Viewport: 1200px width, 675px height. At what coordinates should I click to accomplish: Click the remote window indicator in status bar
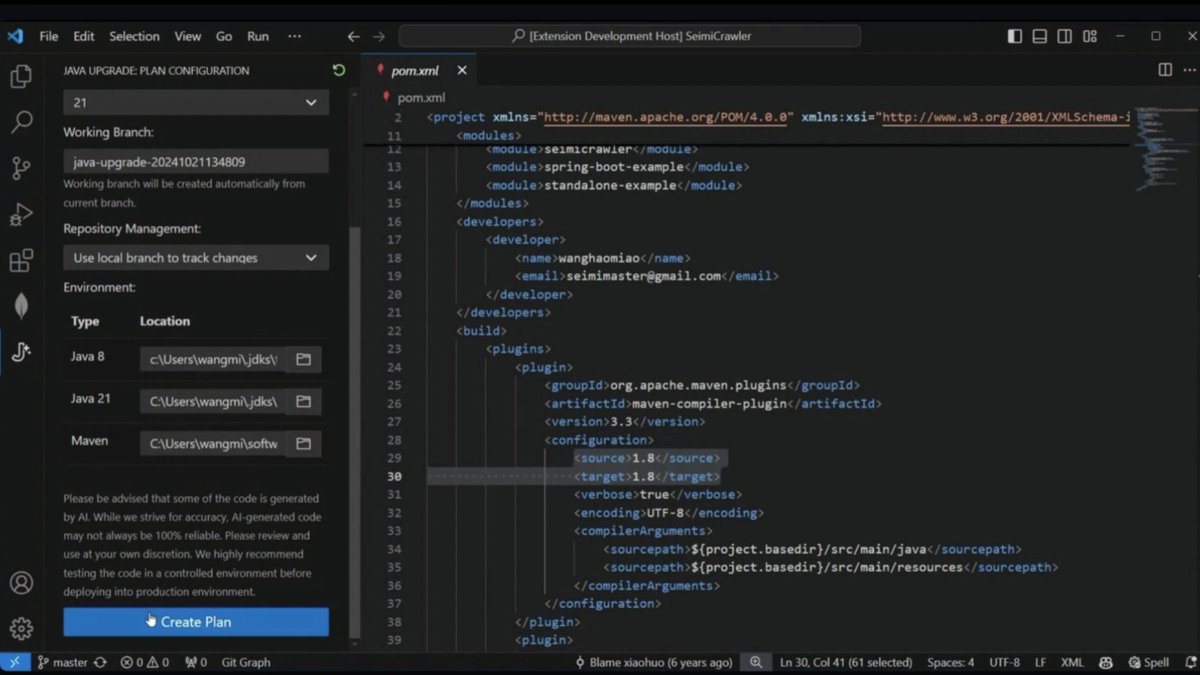click(15, 662)
